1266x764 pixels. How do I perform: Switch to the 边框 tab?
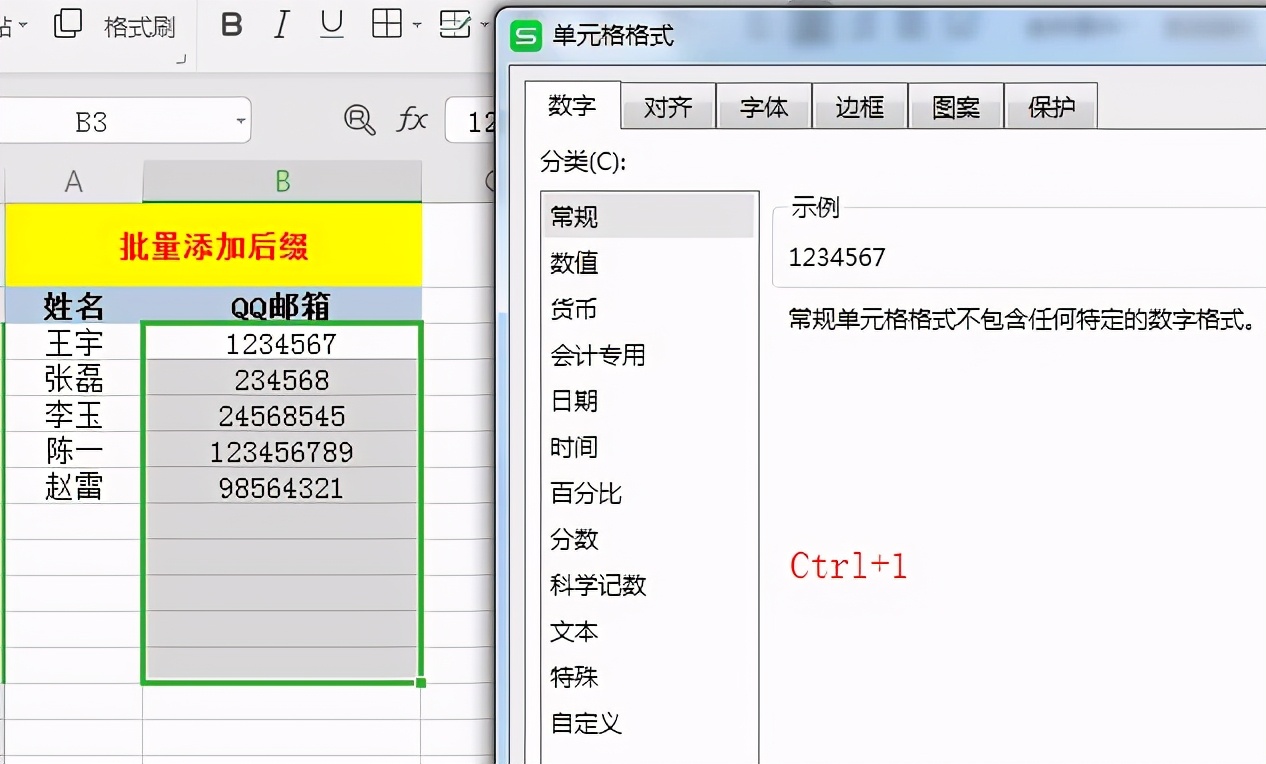point(860,107)
